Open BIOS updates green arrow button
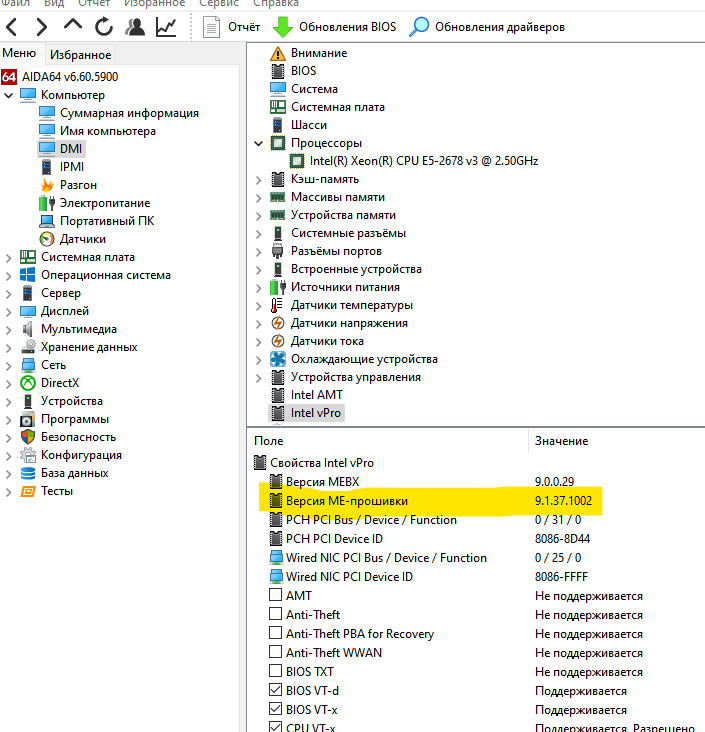The height and width of the screenshot is (732, 705). point(334,27)
